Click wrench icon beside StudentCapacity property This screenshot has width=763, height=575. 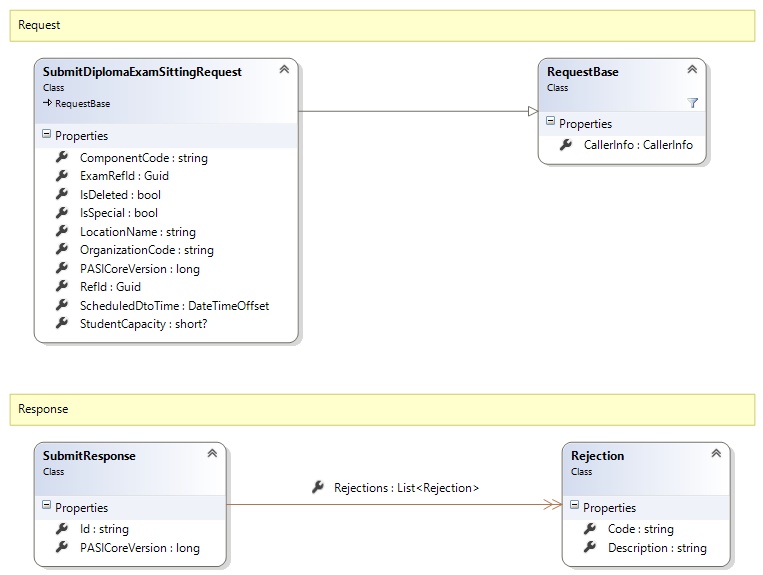pos(62,324)
